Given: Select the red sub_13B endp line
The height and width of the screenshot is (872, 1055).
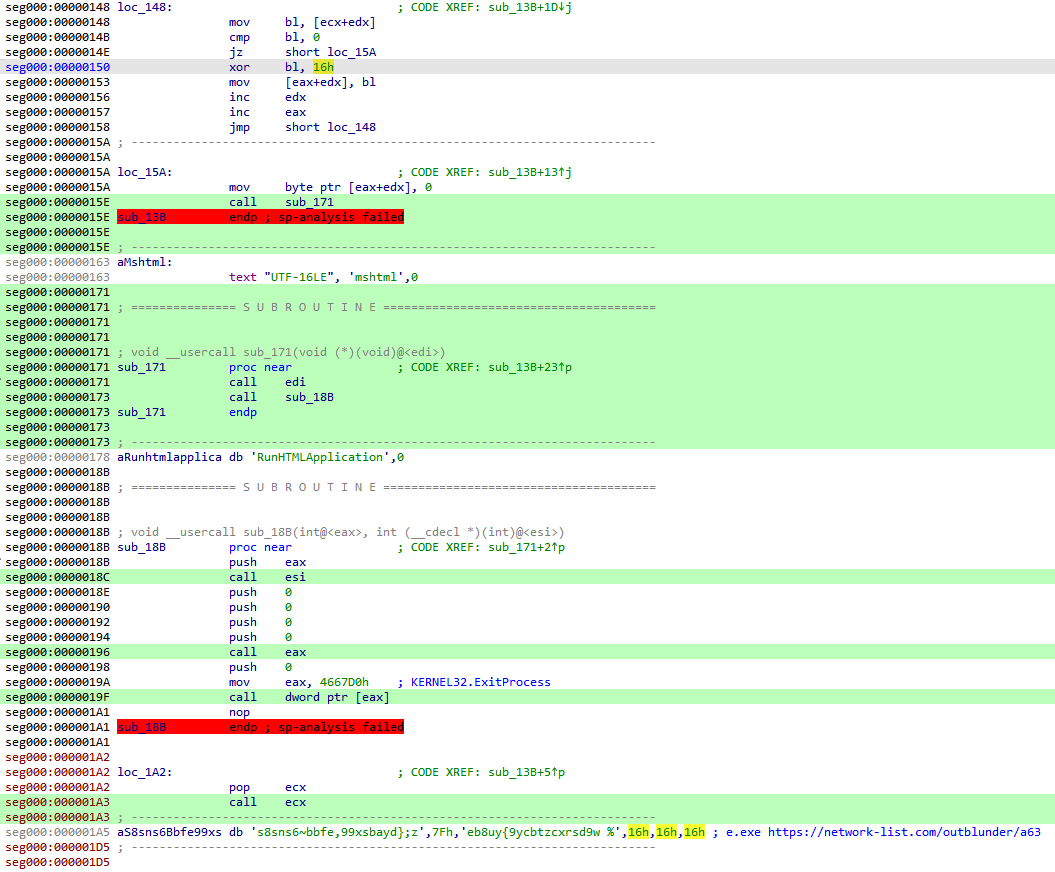Looking at the screenshot, I should point(260,217).
